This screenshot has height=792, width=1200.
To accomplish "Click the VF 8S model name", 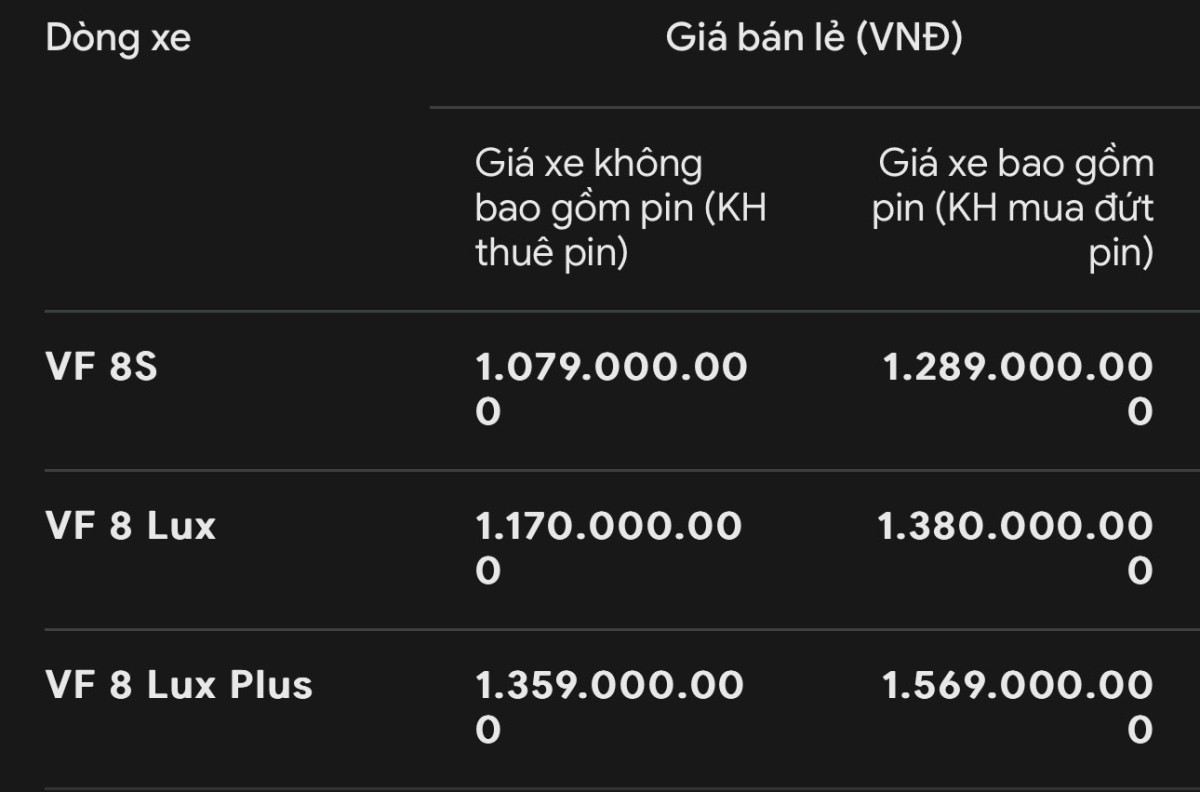I will pos(102,367).
